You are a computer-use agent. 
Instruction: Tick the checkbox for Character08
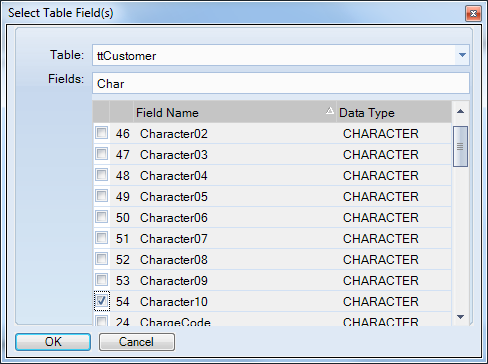tap(101, 259)
